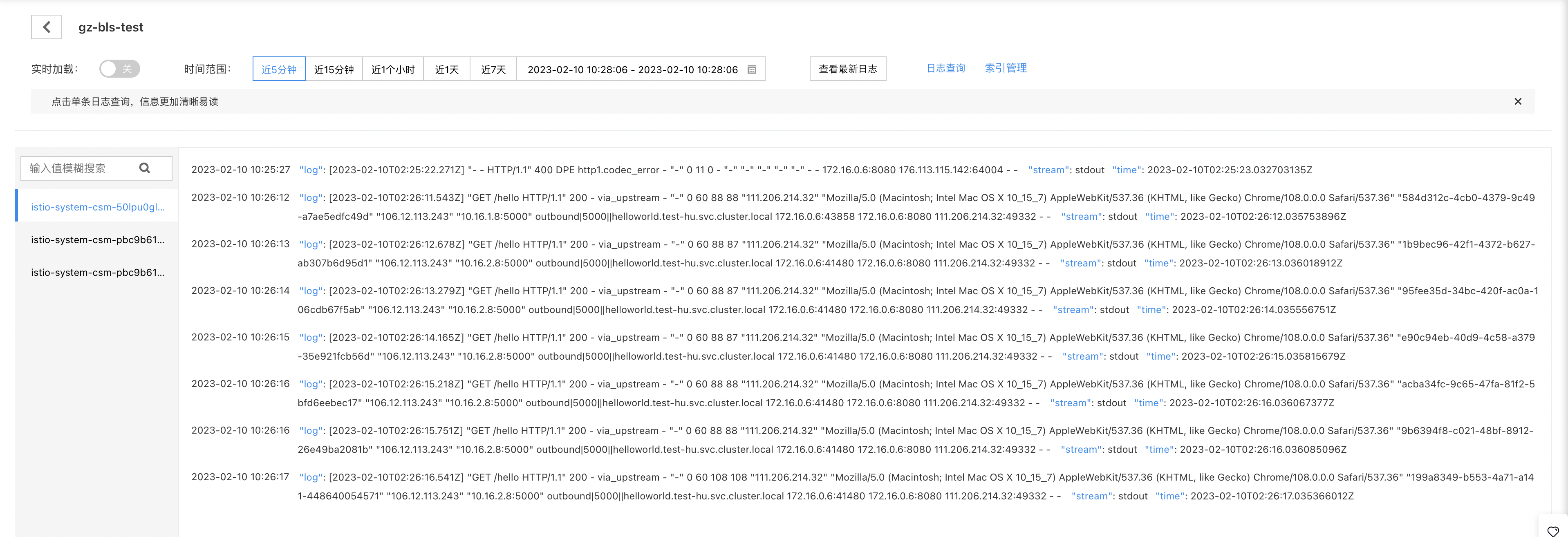Click the heart feedback icon at the bottom right
The height and width of the screenshot is (537, 1568).
tap(1553, 532)
